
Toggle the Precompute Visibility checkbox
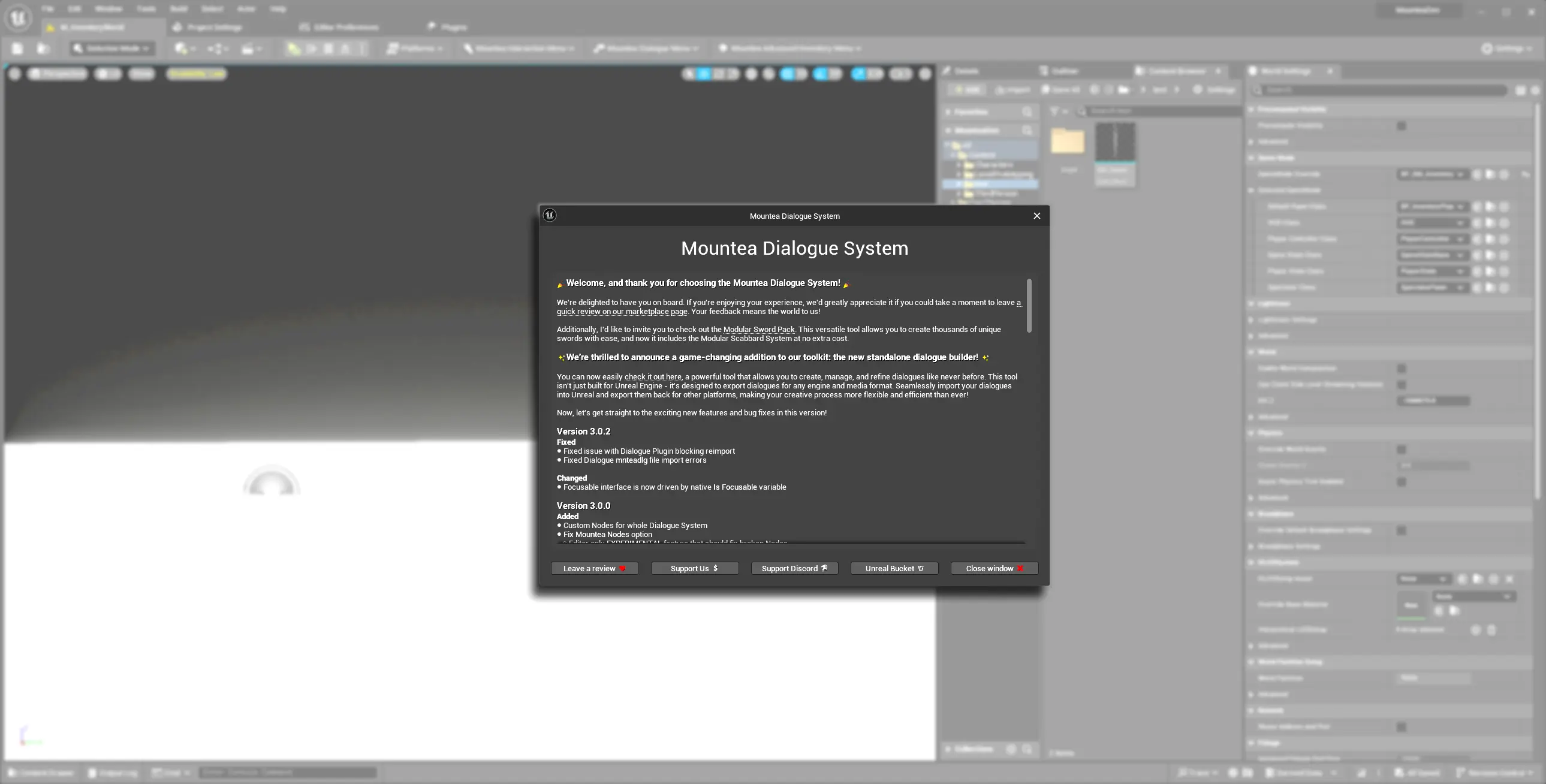1402,126
